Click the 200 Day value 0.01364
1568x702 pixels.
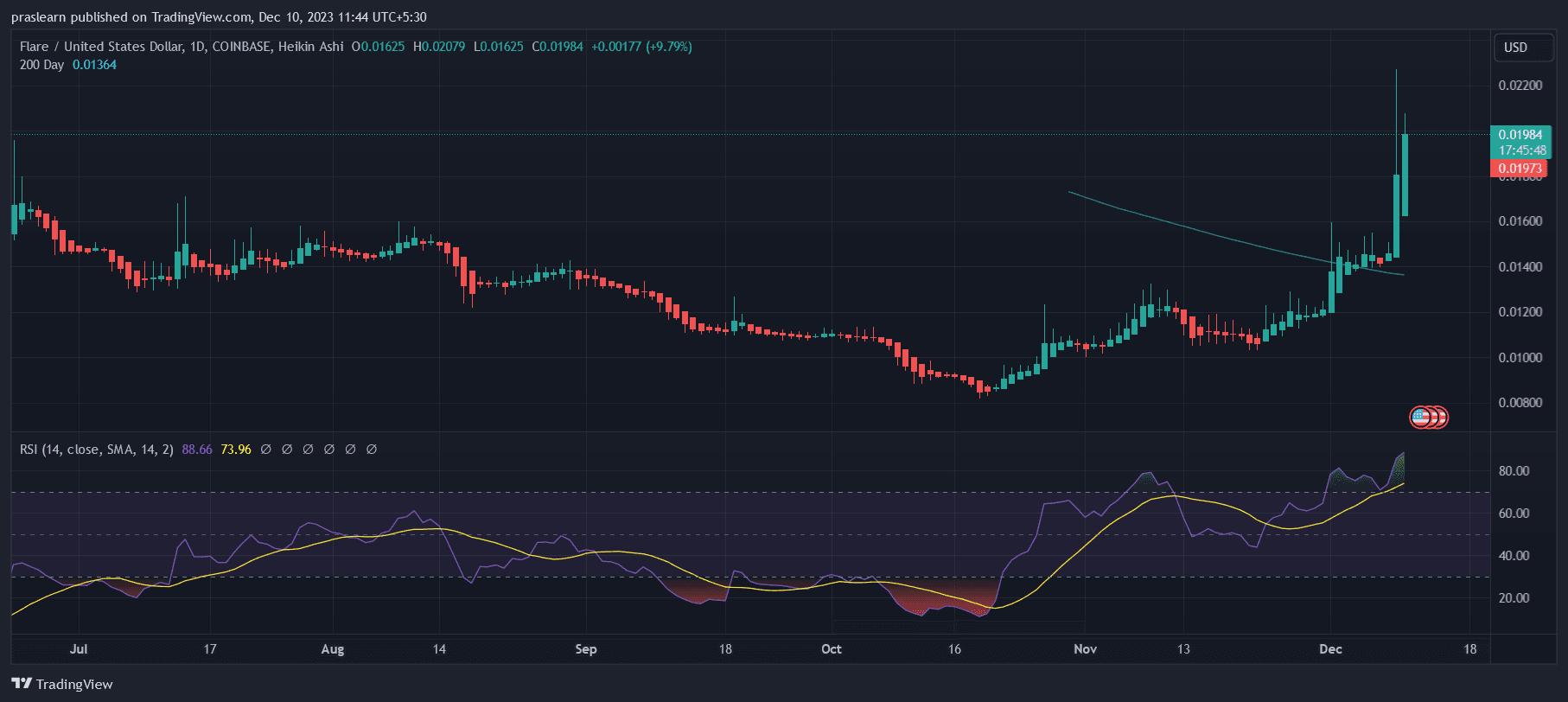pos(94,65)
